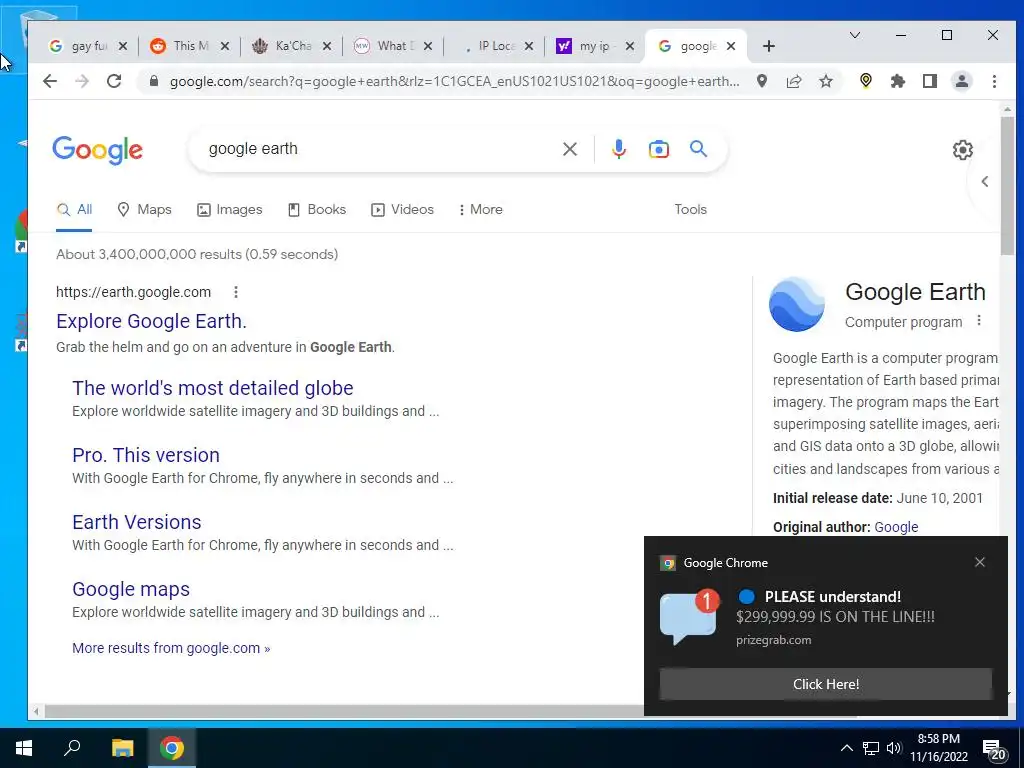Dismiss the Google Chrome notification popup

point(980,562)
